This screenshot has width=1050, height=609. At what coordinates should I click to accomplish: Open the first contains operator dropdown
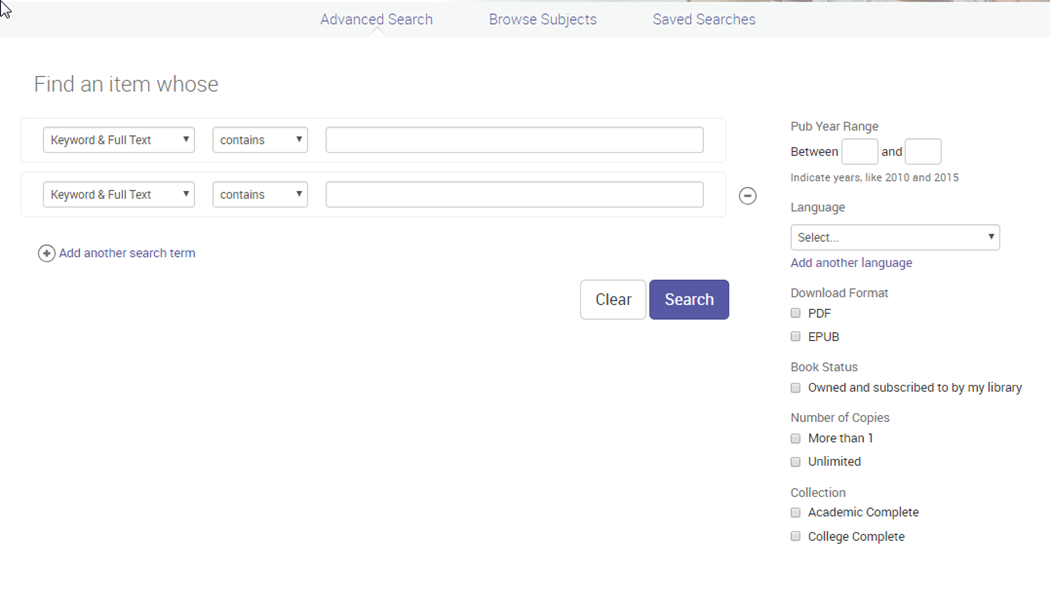pos(260,139)
